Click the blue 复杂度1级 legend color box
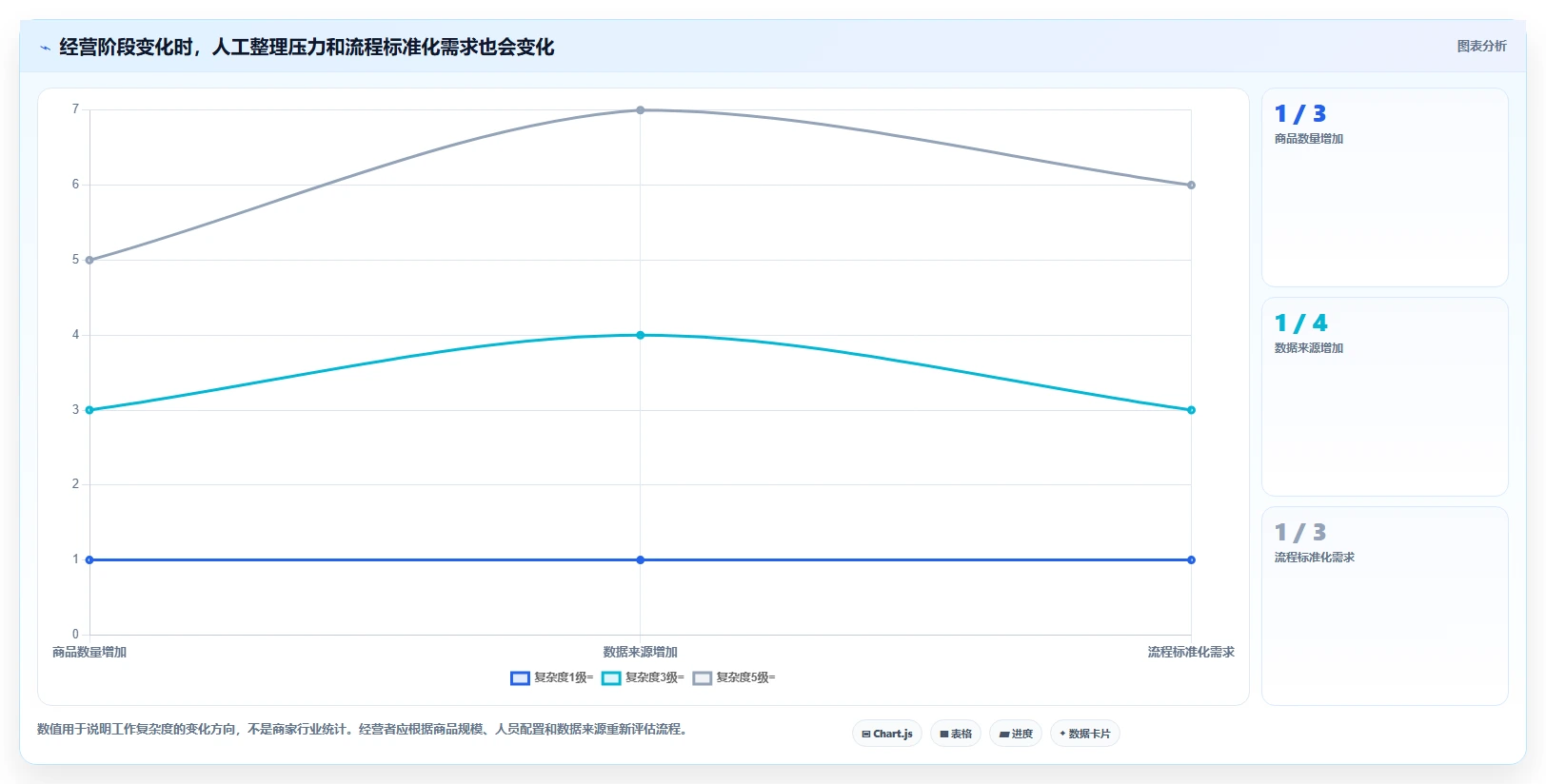Screen dimensions: 1546x784 tap(520, 678)
